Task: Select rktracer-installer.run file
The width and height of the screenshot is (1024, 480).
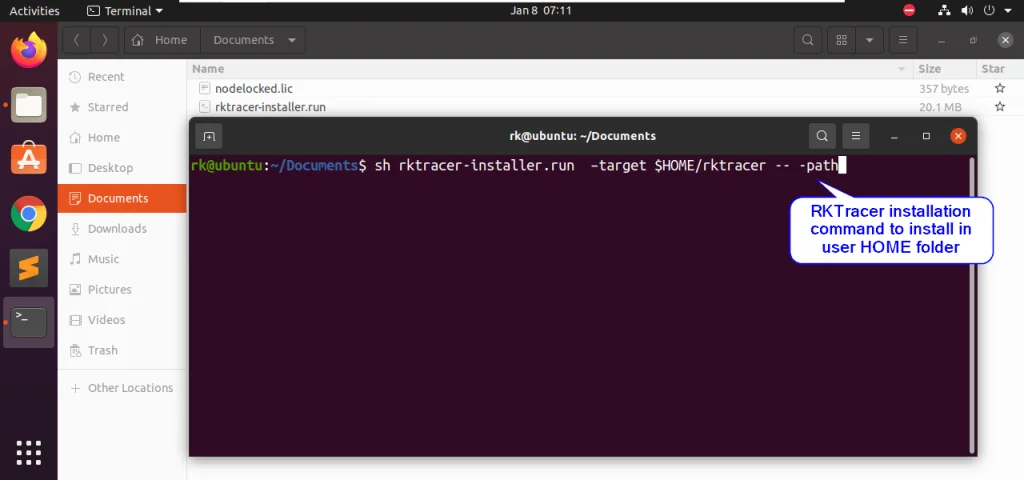Action: click(x=270, y=106)
